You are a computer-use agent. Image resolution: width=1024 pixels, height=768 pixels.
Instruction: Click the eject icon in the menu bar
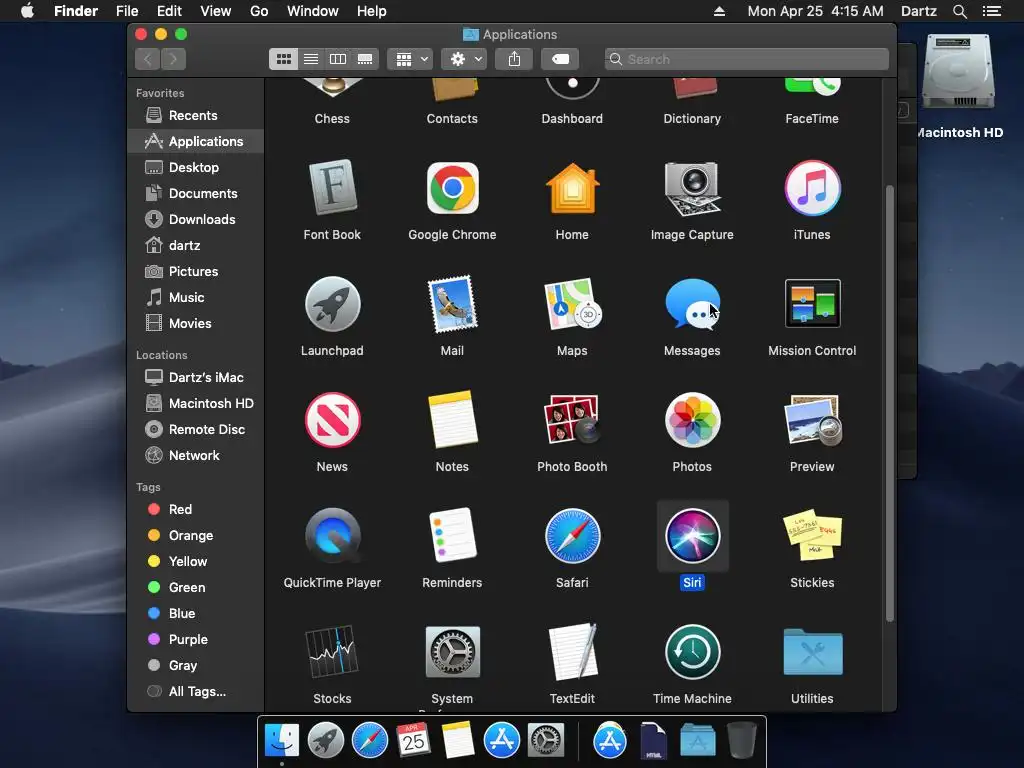tap(719, 11)
